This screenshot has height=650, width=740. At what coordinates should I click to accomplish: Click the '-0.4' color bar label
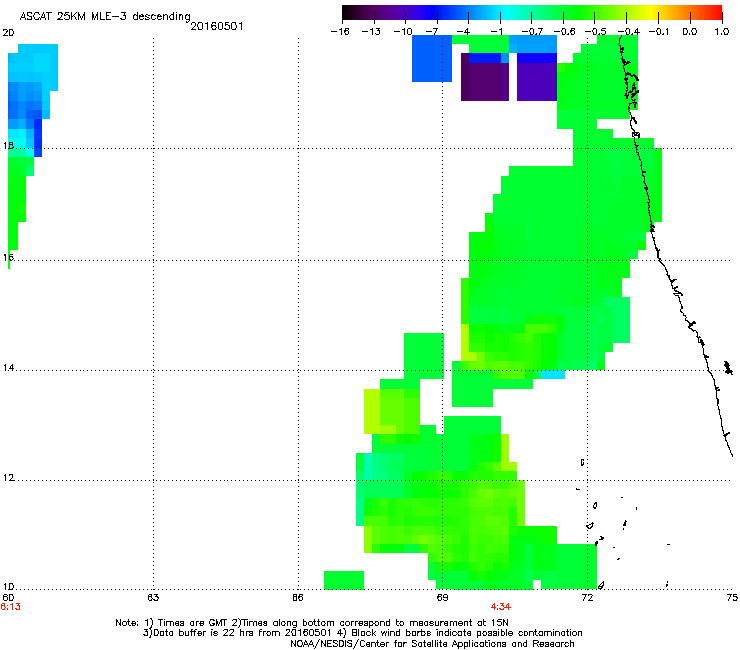click(628, 32)
